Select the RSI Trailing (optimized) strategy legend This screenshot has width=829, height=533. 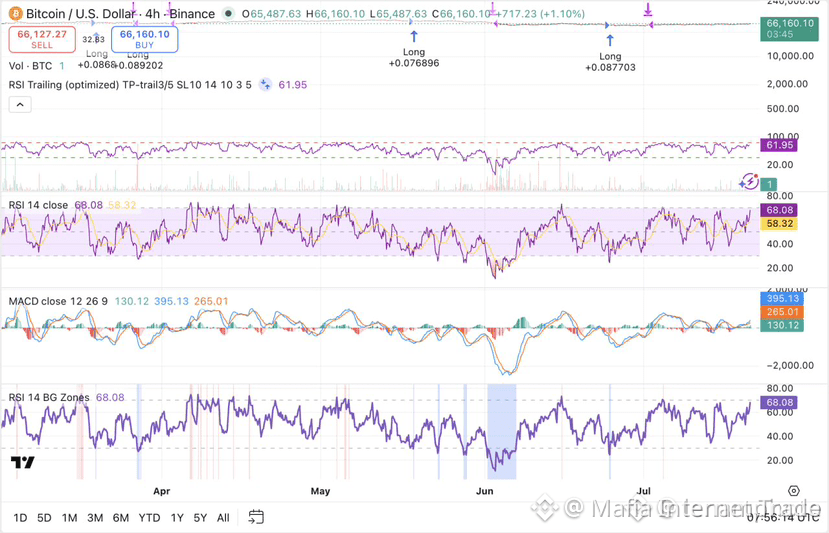(x=130, y=85)
